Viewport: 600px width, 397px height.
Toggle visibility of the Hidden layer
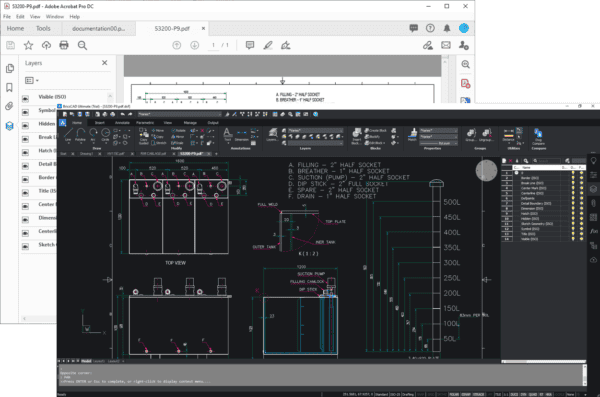point(25,126)
